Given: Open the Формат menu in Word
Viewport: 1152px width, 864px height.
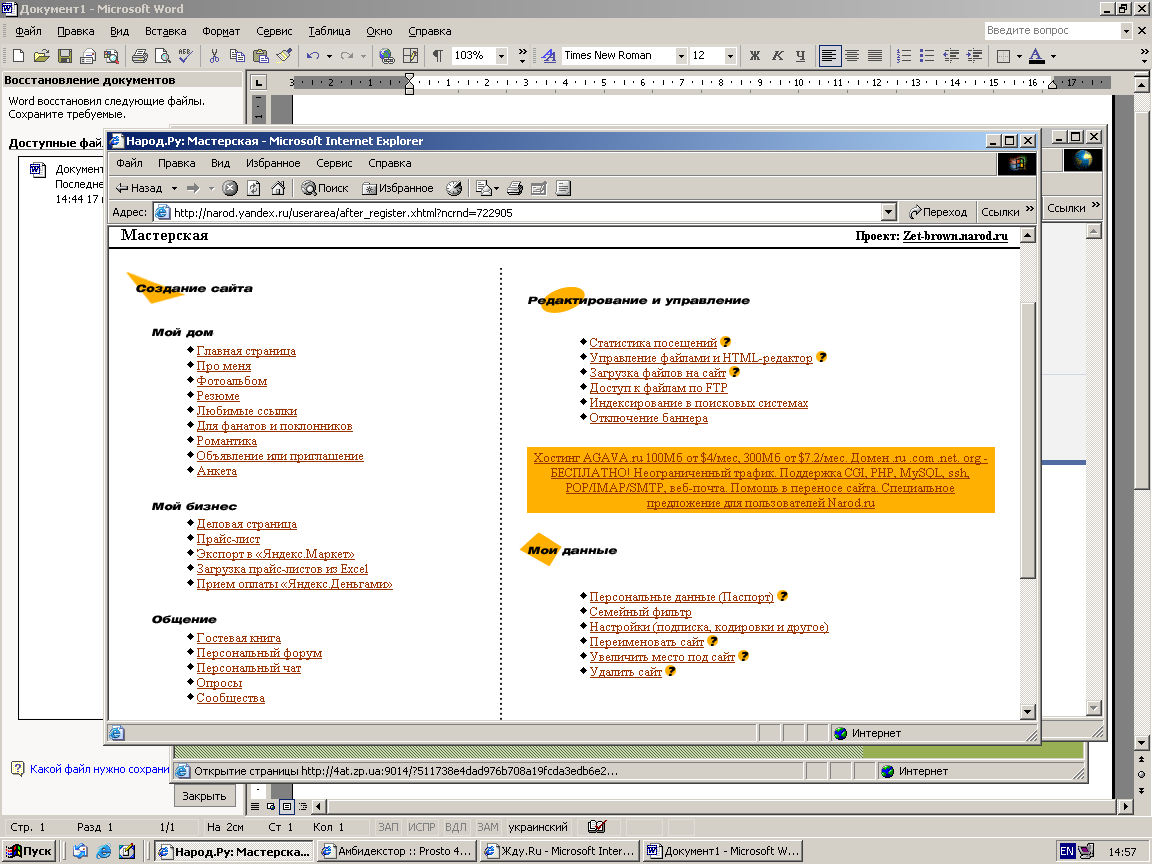Looking at the screenshot, I should (221, 31).
